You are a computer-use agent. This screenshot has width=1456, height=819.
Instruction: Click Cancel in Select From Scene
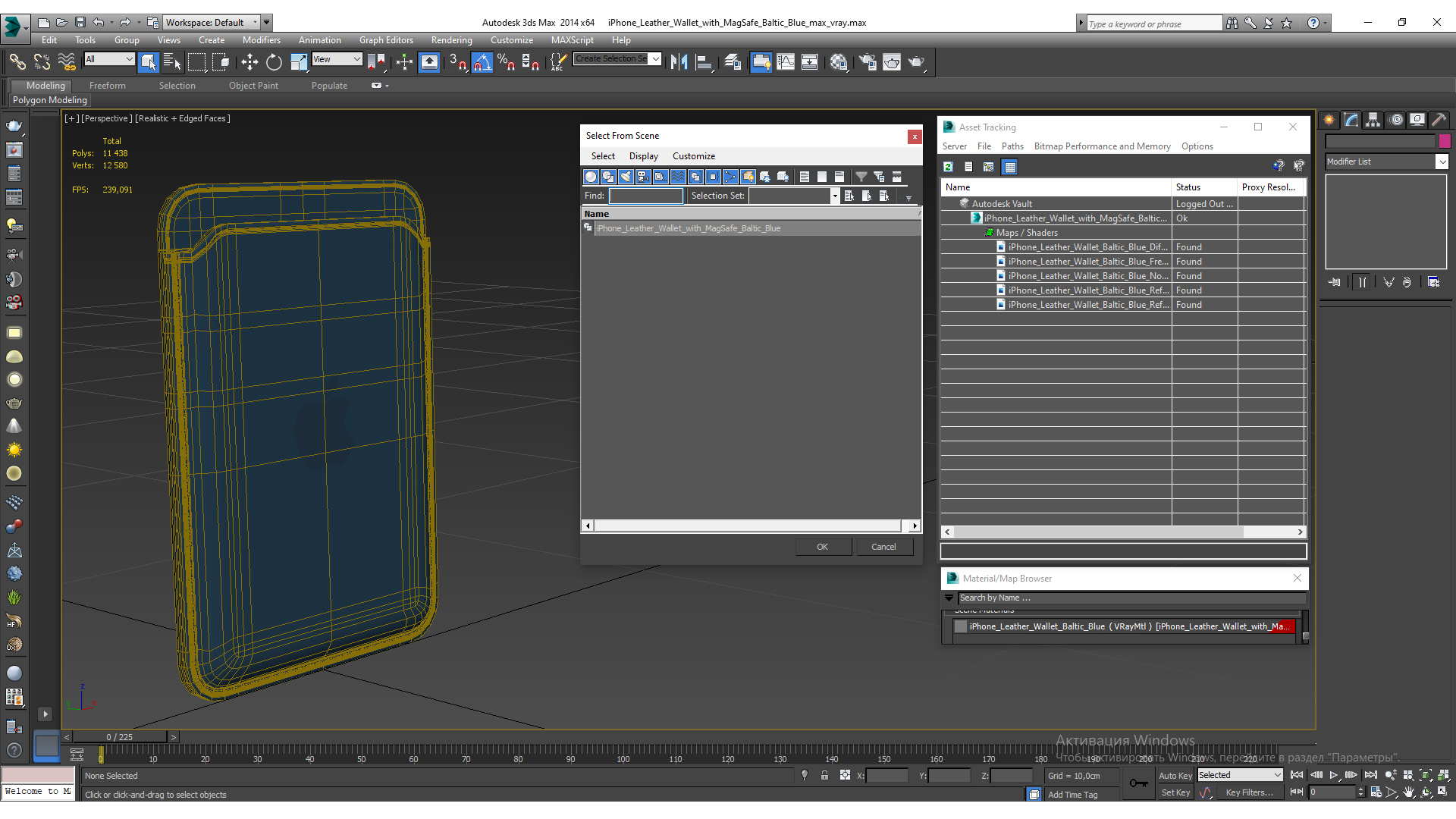coord(883,547)
